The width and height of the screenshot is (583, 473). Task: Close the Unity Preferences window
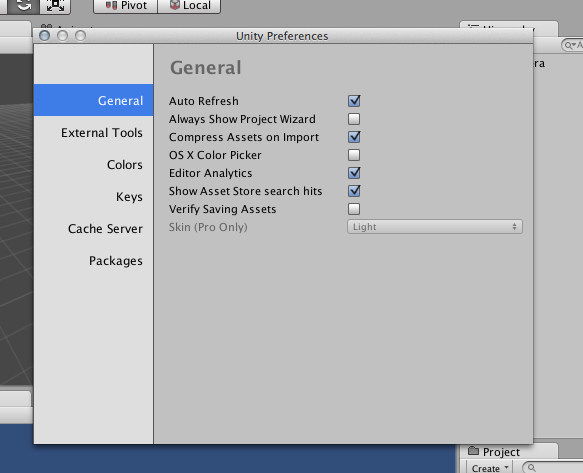pyautogui.click(x=45, y=36)
